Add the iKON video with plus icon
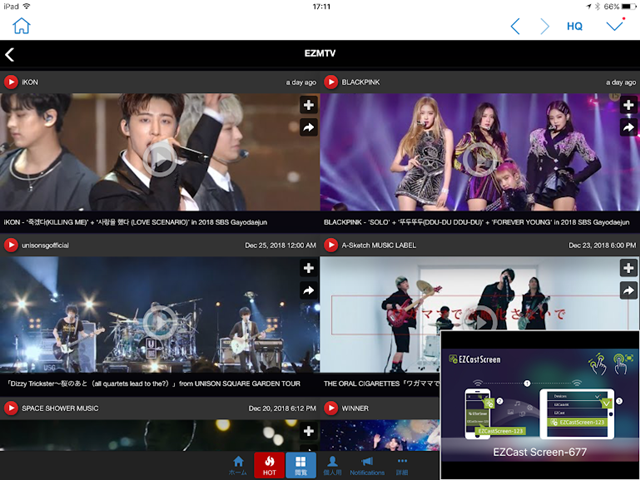 click(309, 105)
